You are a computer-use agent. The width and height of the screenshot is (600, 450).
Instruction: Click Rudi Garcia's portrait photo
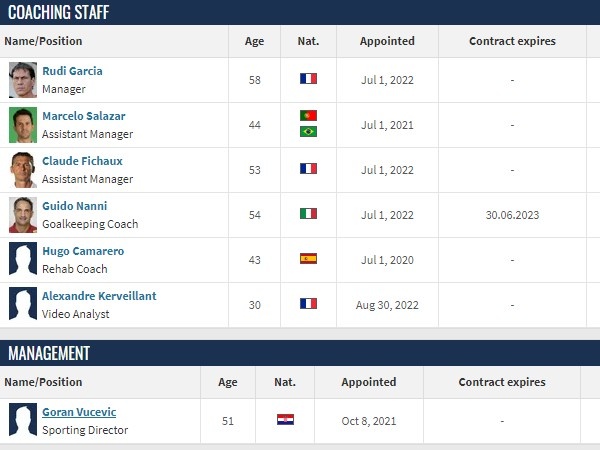[23, 80]
